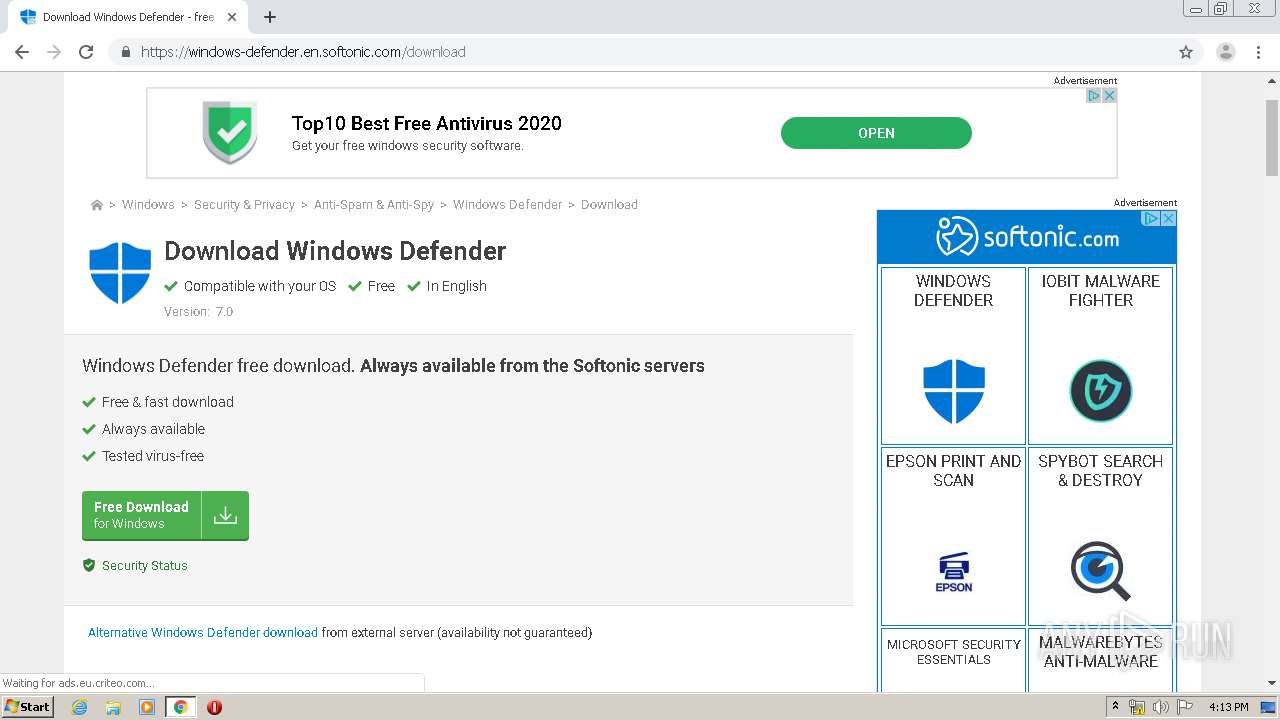Screen dimensions: 1280x720
Task: Click the volume speaker tray icon
Action: 1161,707
